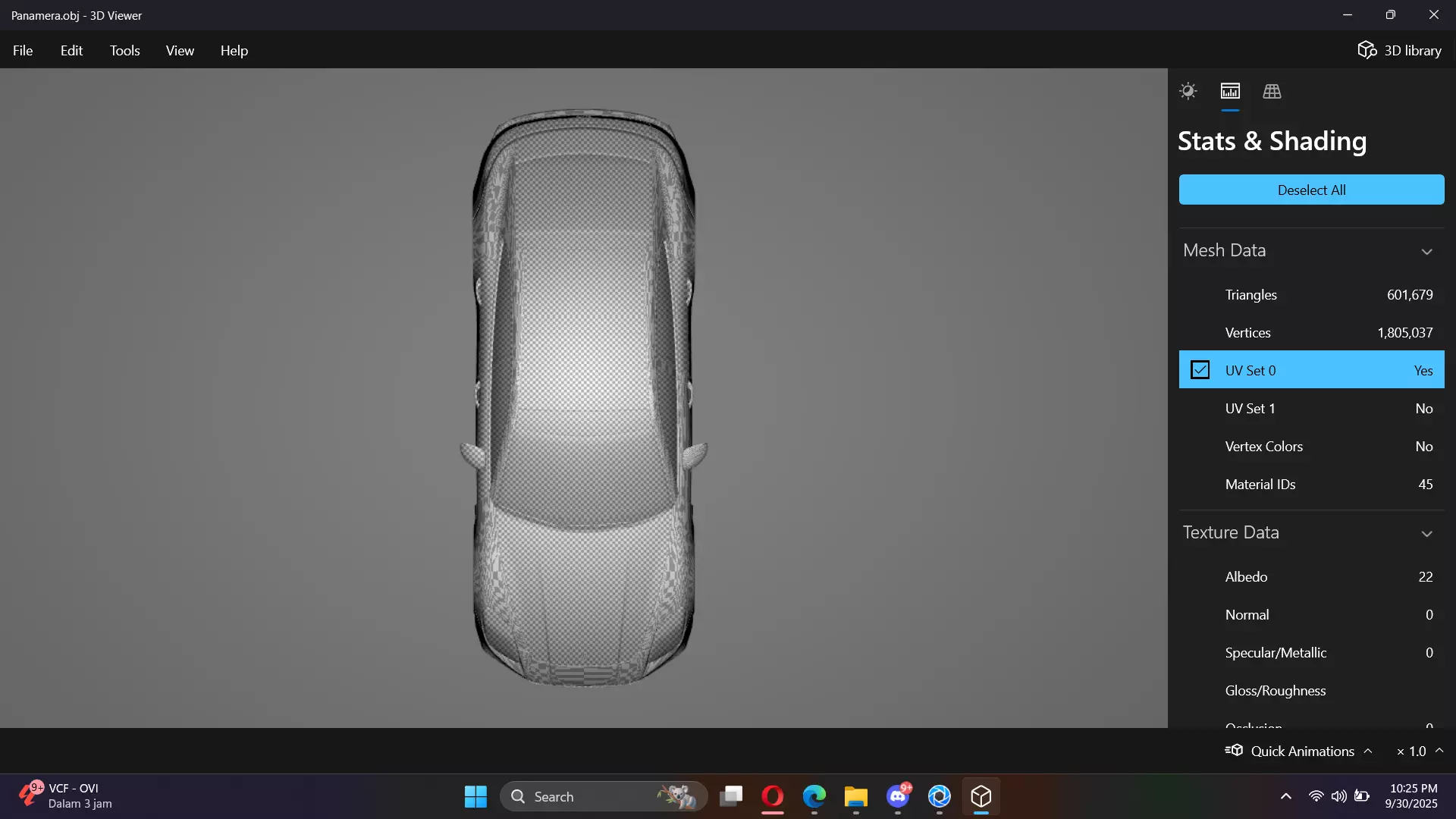Select the Vertices row
Image resolution: width=1456 pixels, height=819 pixels.
1311,332
